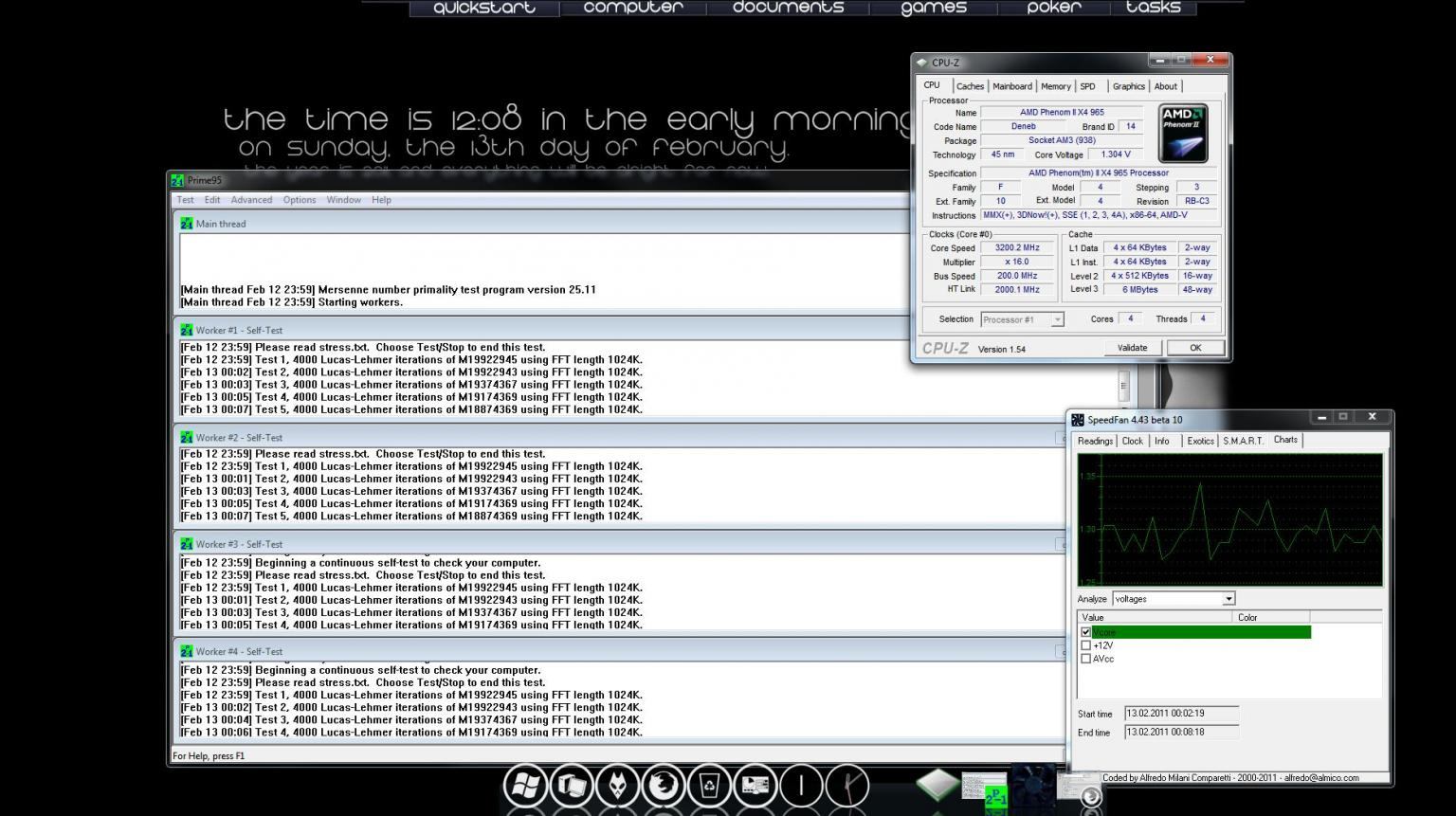Switch to the About tab in CPU-Z

pyautogui.click(x=1166, y=86)
